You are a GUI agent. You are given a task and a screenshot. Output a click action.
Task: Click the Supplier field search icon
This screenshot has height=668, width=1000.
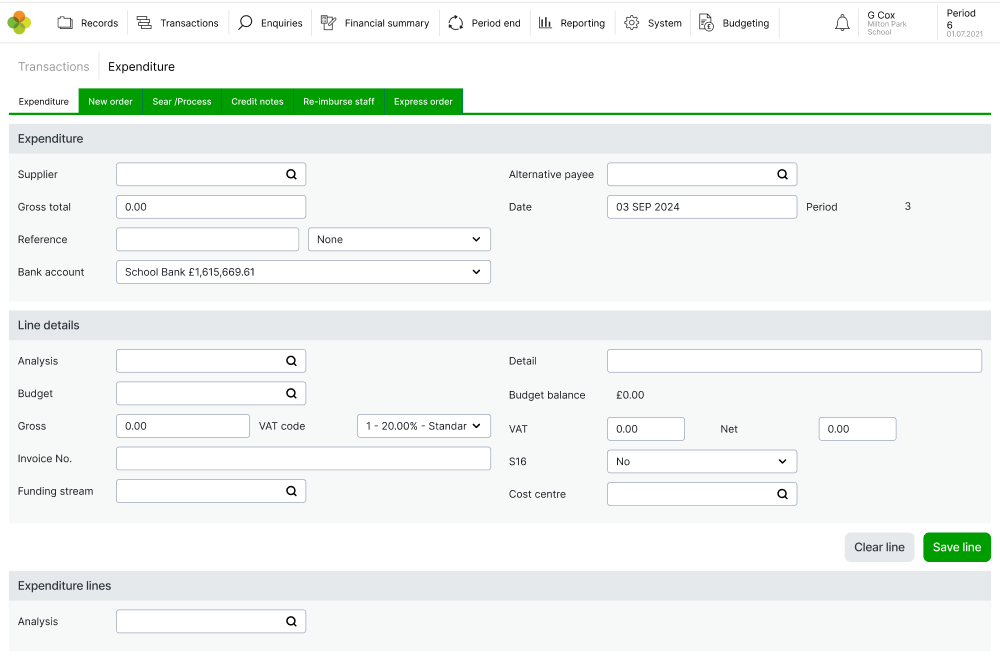point(291,174)
